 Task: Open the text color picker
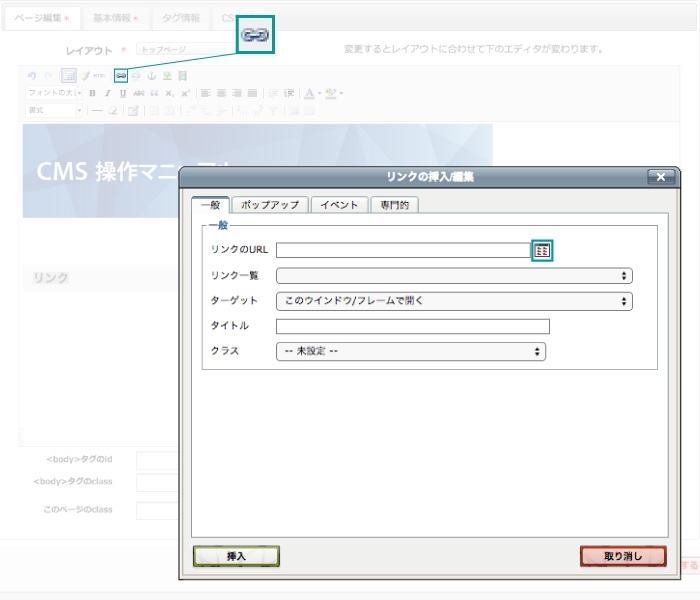pos(309,93)
